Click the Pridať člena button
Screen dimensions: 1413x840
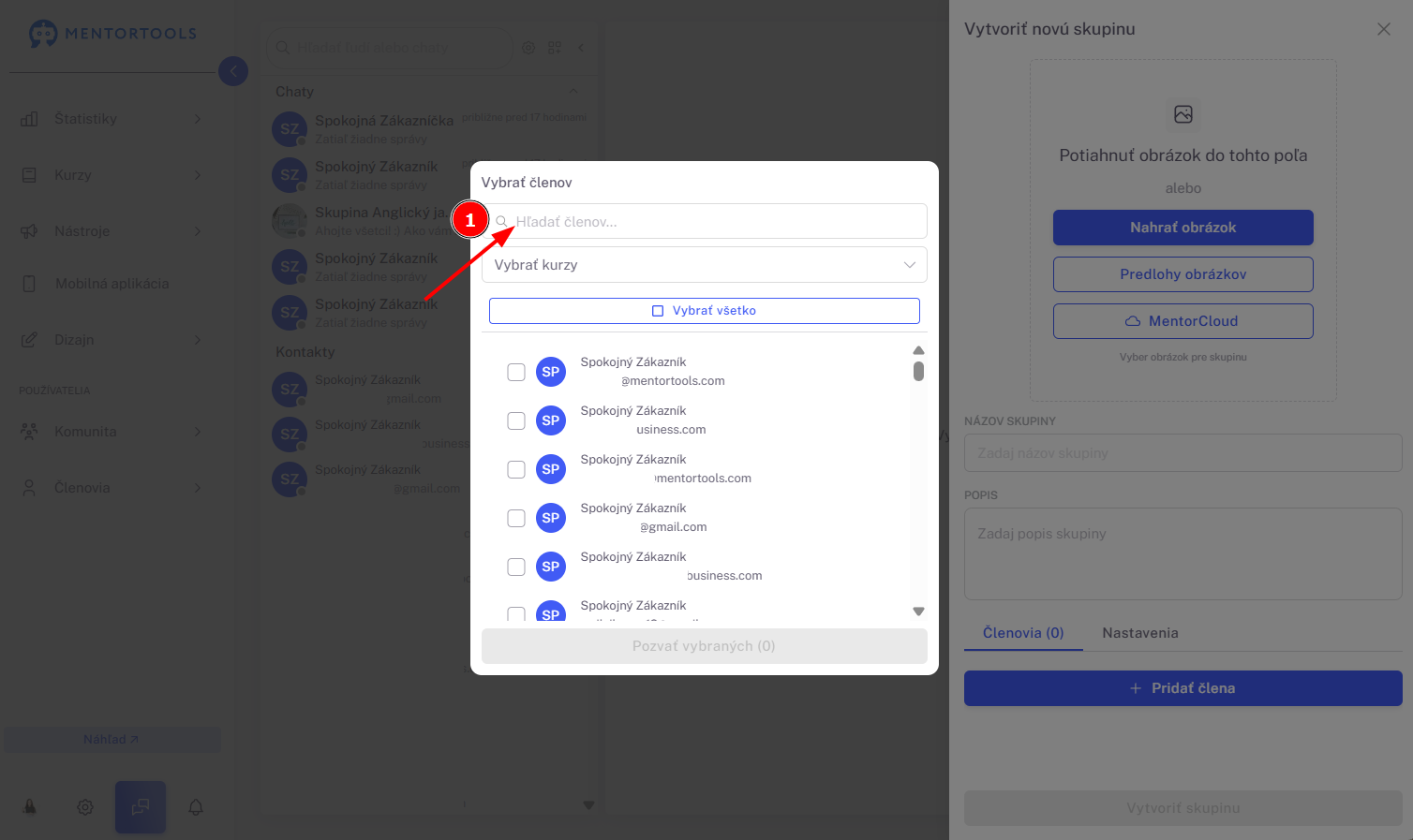(x=1183, y=688)
